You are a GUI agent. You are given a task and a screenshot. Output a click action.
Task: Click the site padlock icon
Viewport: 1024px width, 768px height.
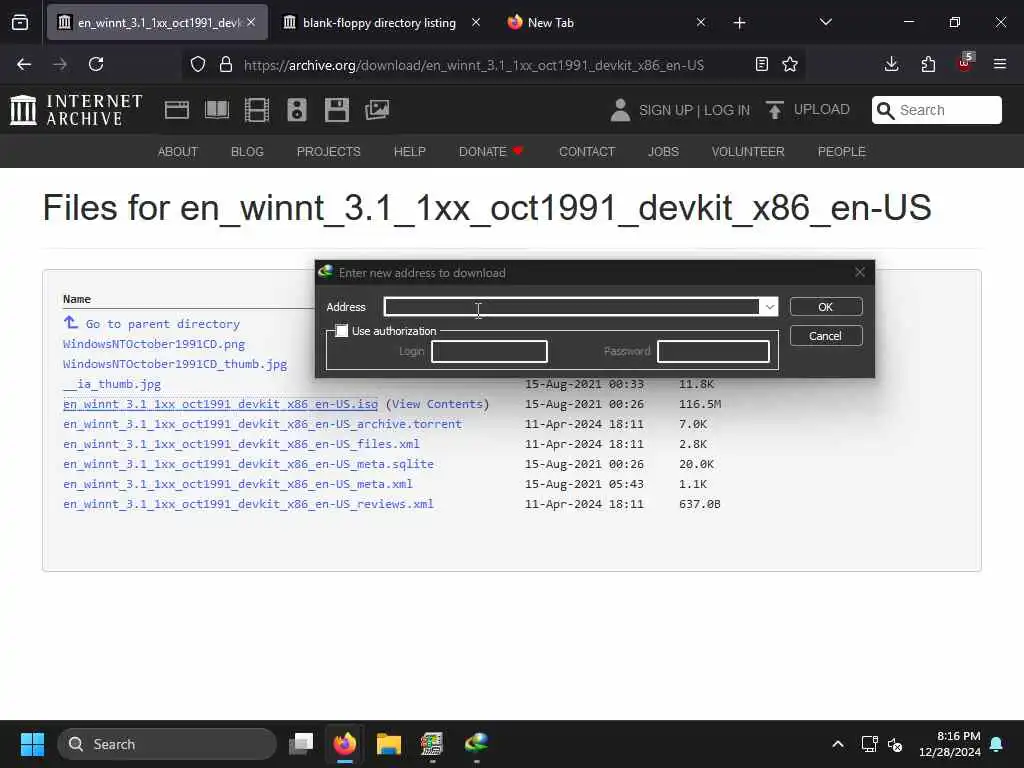pyautogui.click(x=226, y=64)
